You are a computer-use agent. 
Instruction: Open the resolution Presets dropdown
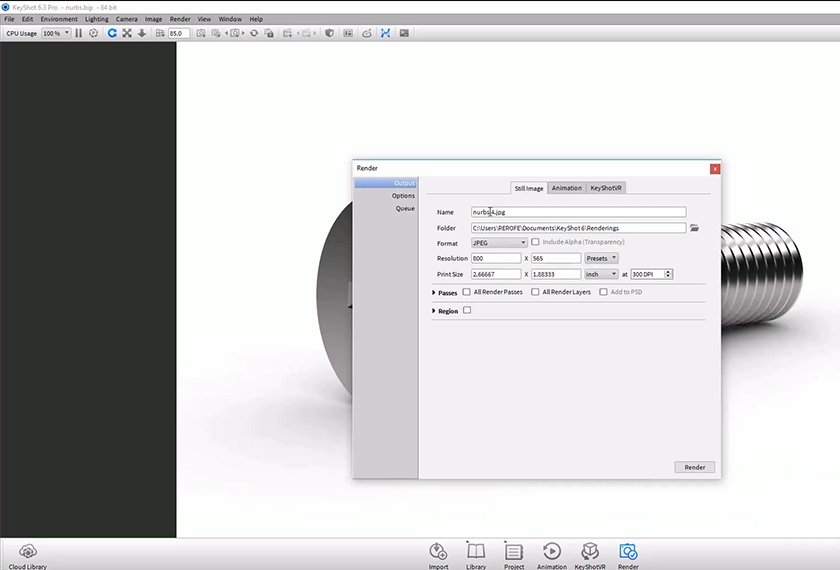coord(601,258)
